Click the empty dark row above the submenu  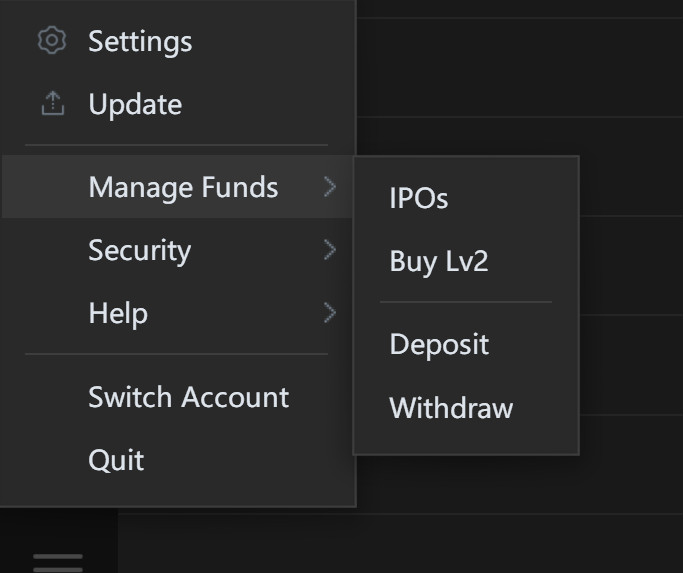(519, 68)
